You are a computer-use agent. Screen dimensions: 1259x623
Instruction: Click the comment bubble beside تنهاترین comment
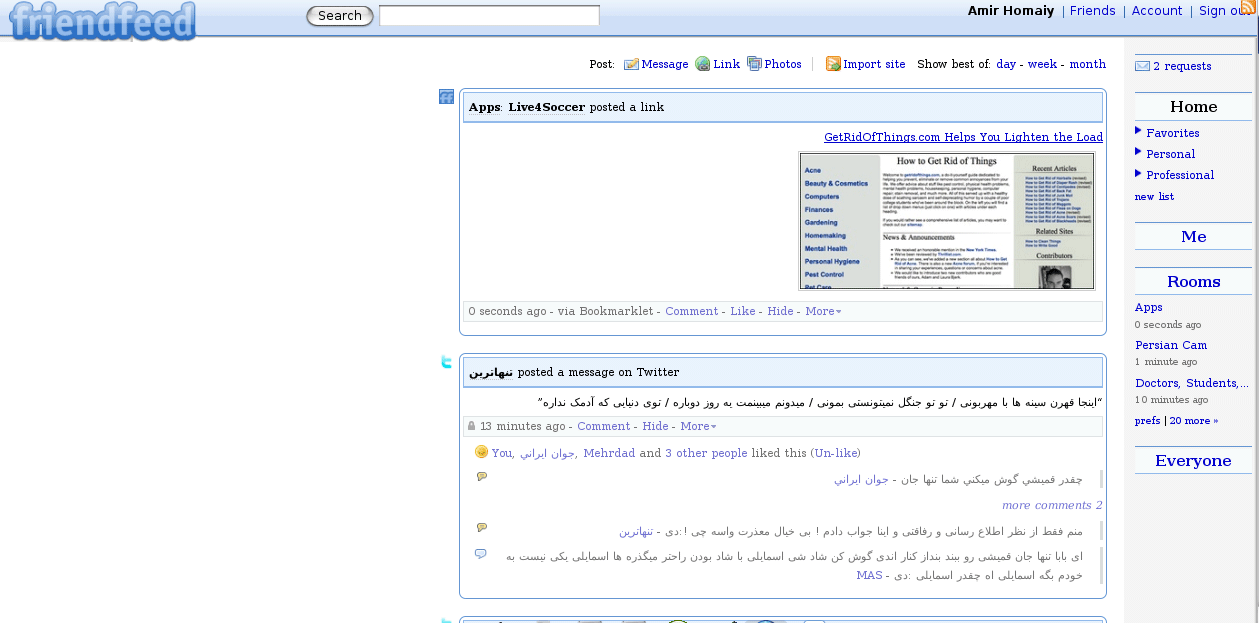tap(482, 527)
